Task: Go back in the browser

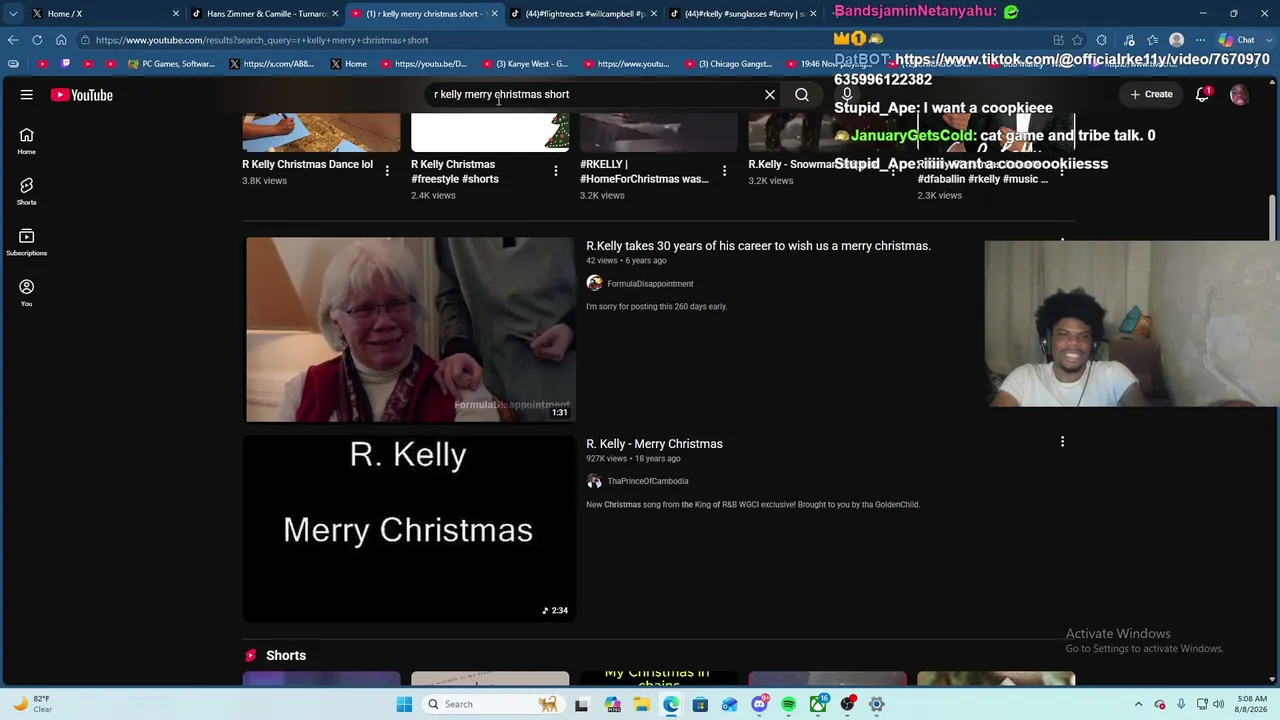Action: pos(13,40)
